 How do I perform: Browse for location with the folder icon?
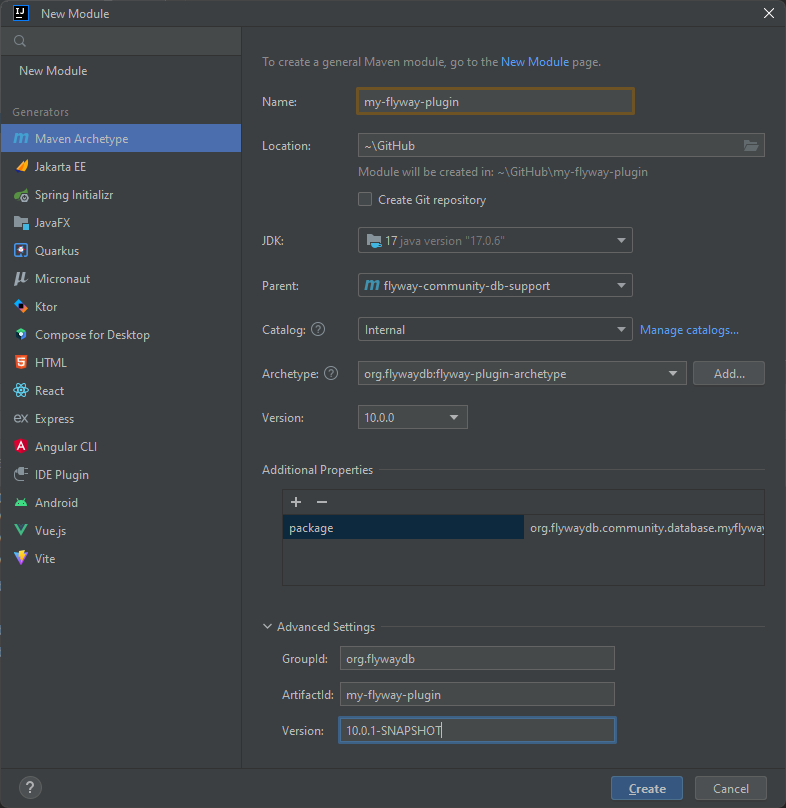click(750, 145)
